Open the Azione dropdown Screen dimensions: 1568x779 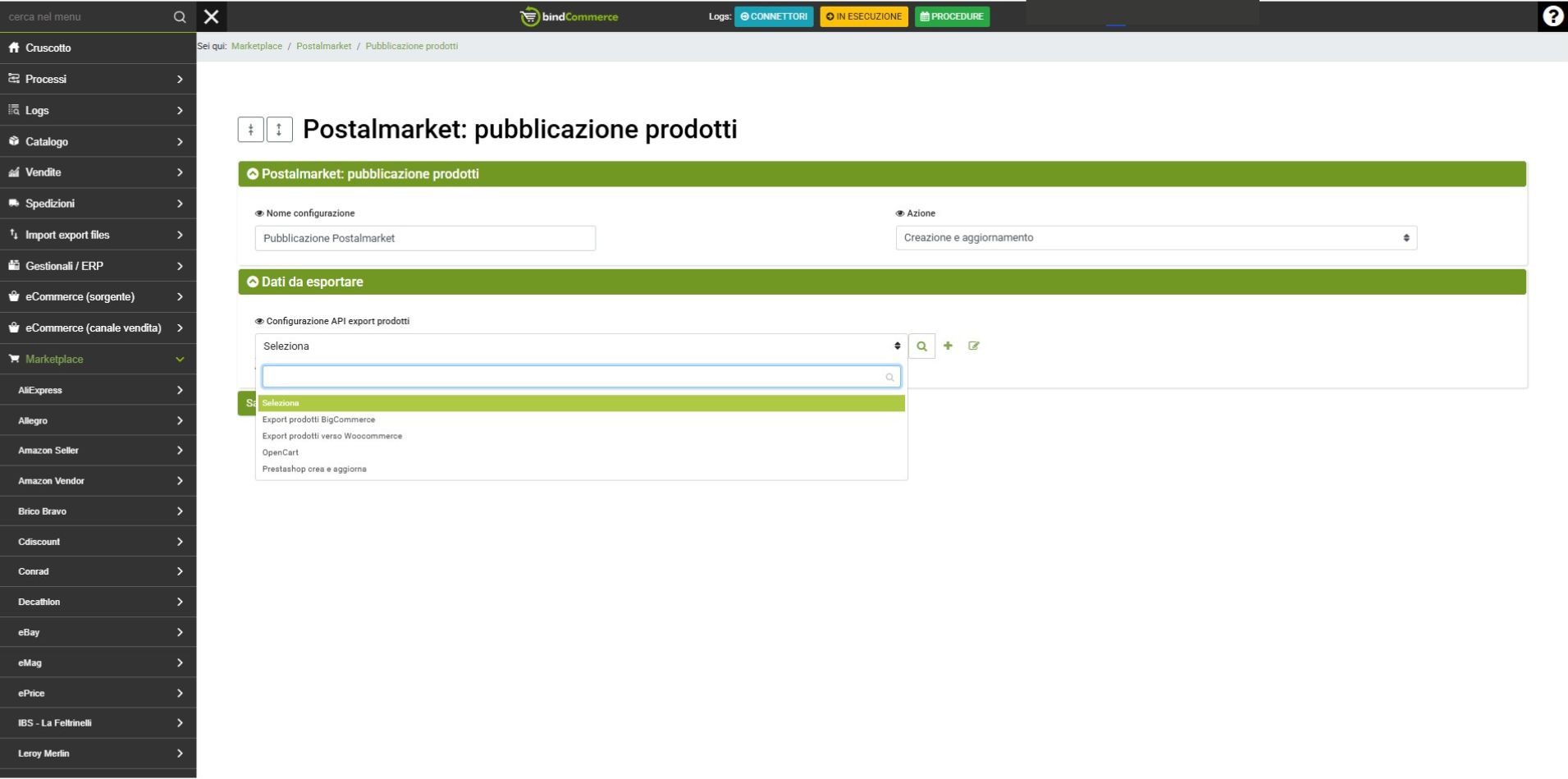click(1155, 238)
